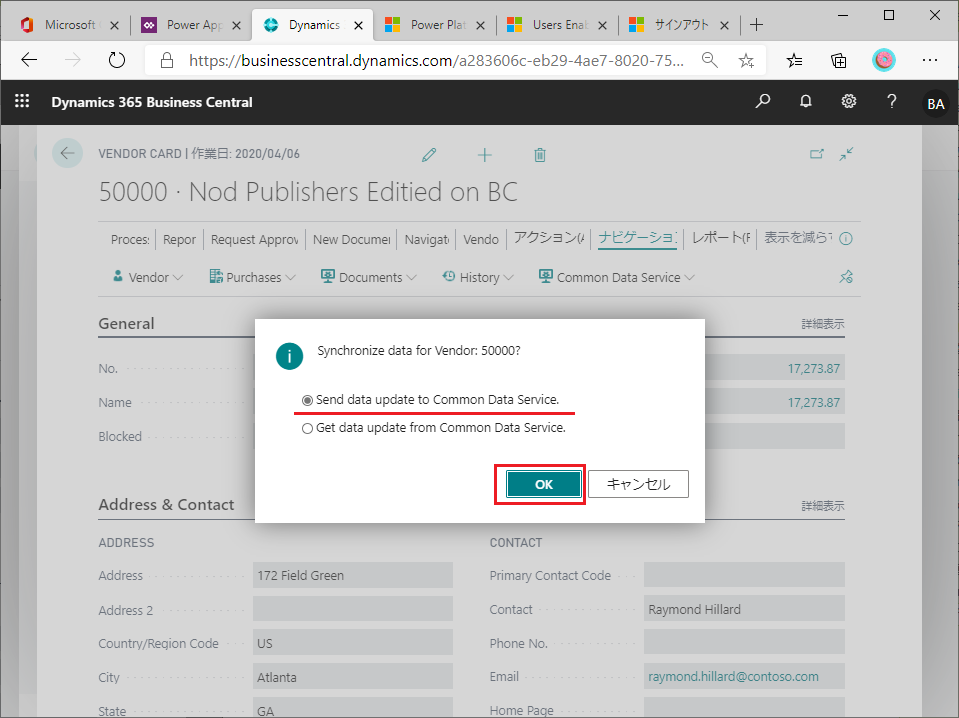
Task: Open Business Central search magnifier
Action: coord(763,102)
